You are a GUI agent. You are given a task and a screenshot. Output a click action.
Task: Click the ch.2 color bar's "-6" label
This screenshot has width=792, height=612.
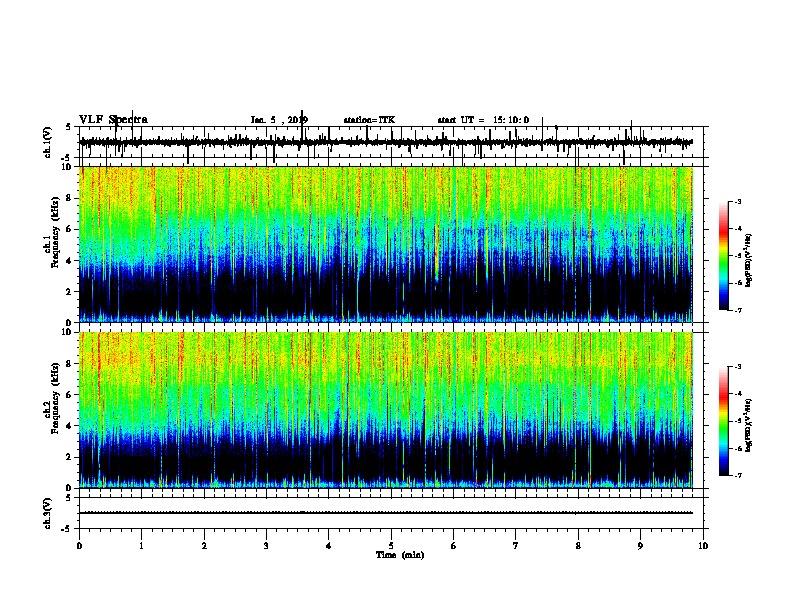737,448
